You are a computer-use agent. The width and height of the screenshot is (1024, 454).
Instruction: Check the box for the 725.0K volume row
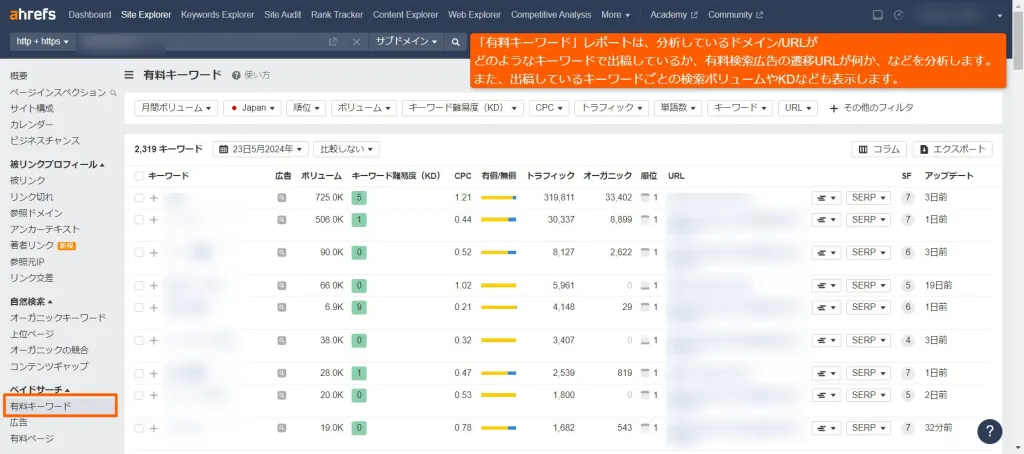tap(138, 197)
